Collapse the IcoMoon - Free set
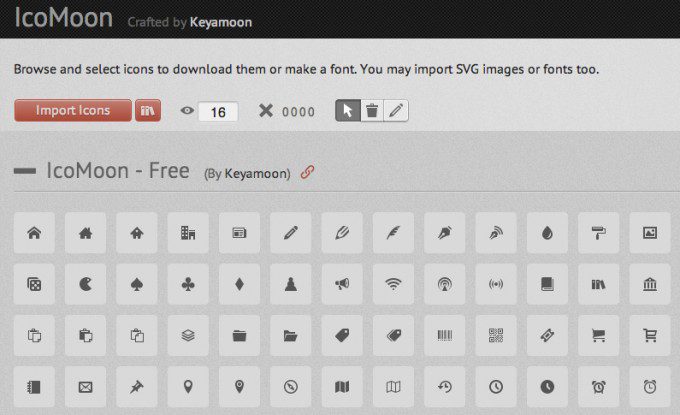 click(25, 171)
